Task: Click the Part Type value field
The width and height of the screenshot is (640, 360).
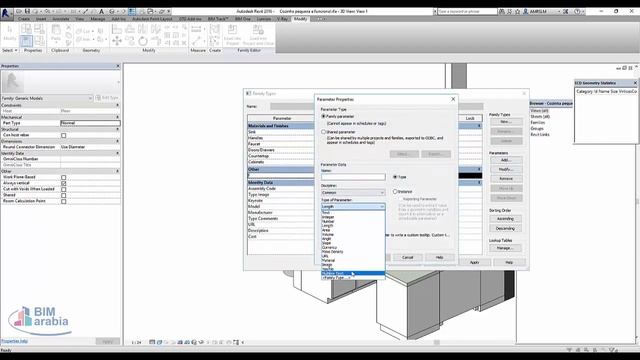Action: [x=90, y=123]
